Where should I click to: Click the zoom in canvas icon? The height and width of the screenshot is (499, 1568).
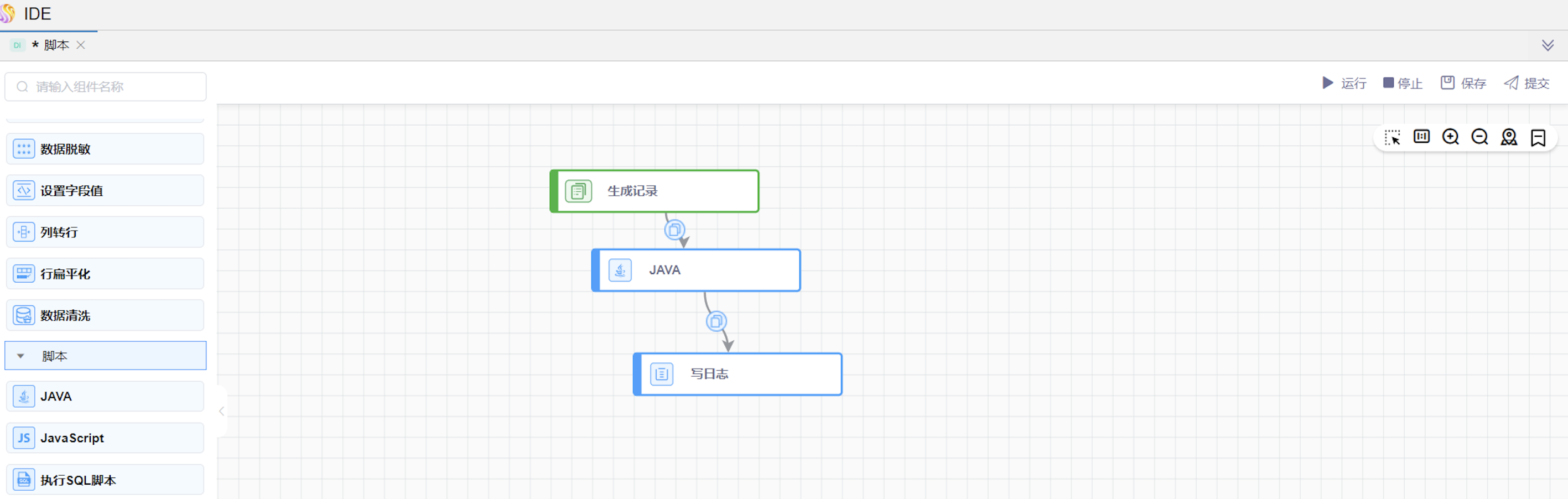coord(1450,137)
